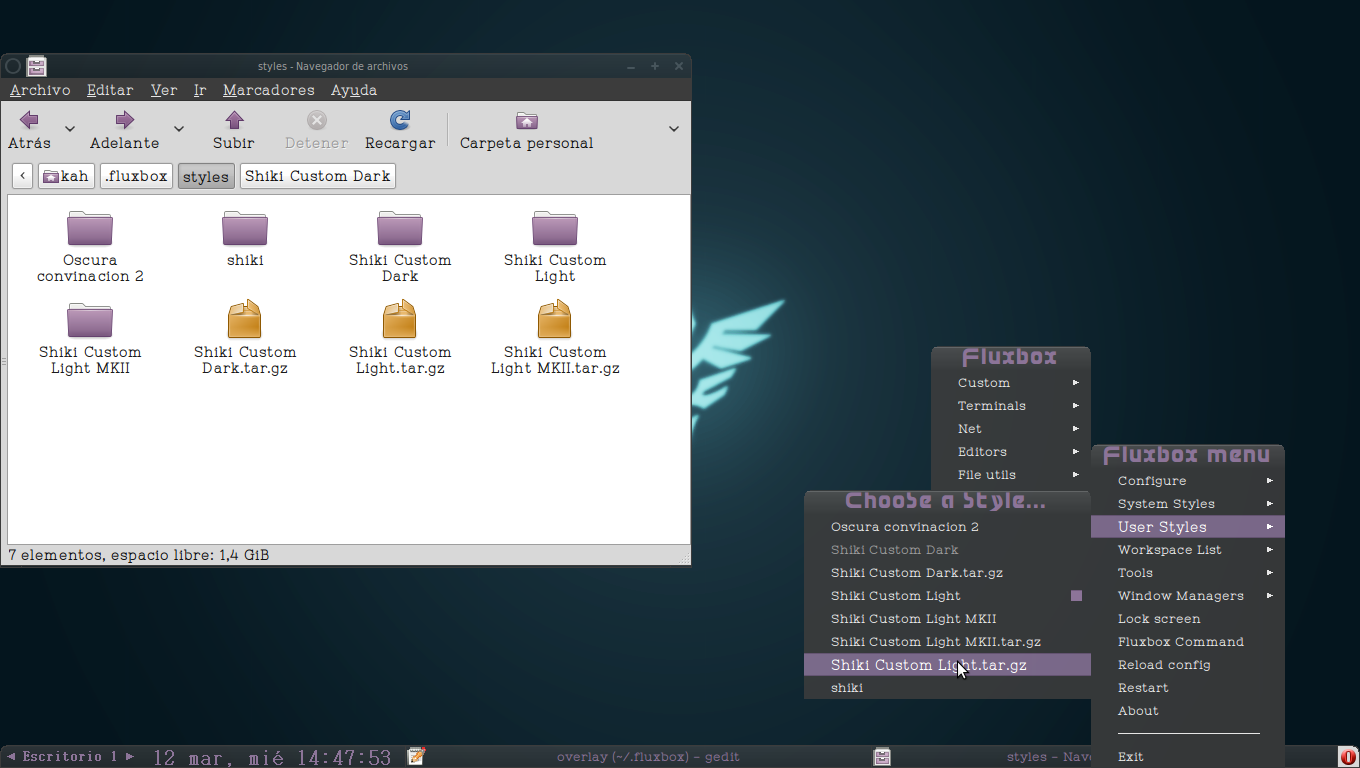Open the System Styles submenu
The height and width of the screenshot is (768, 1360).
(1188, 504)
